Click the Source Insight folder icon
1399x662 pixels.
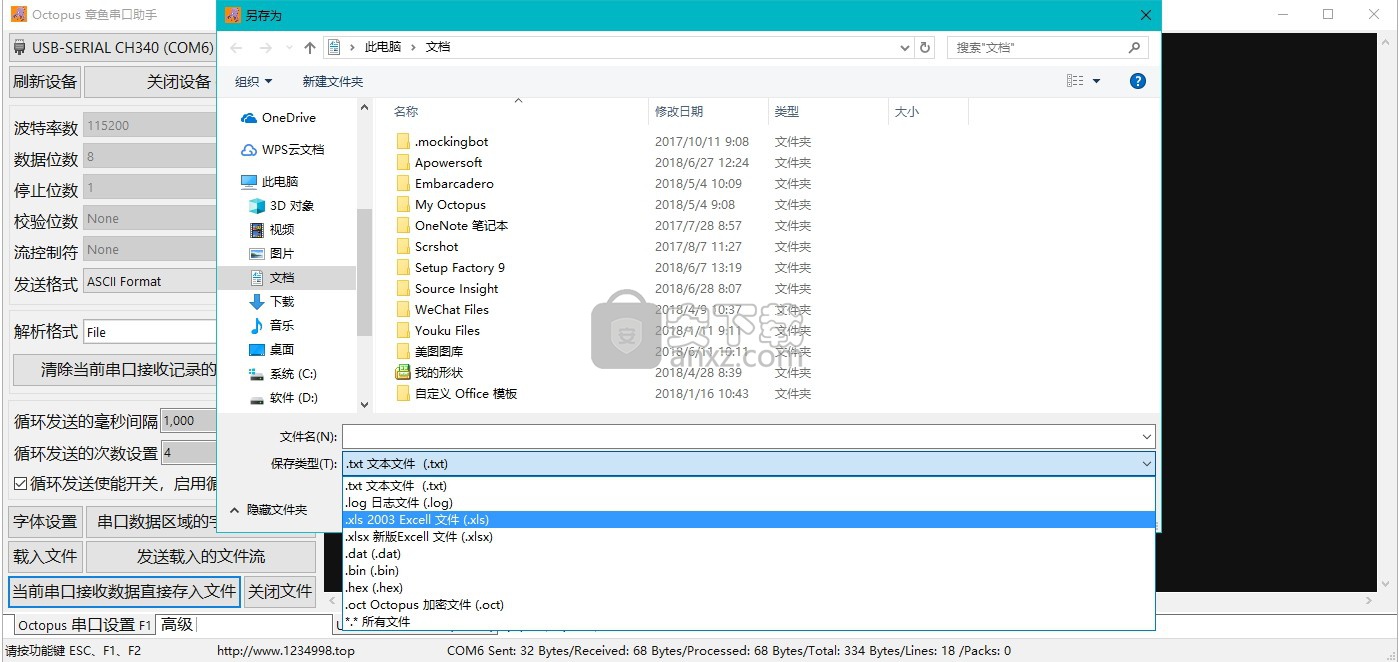coord(403,289)
